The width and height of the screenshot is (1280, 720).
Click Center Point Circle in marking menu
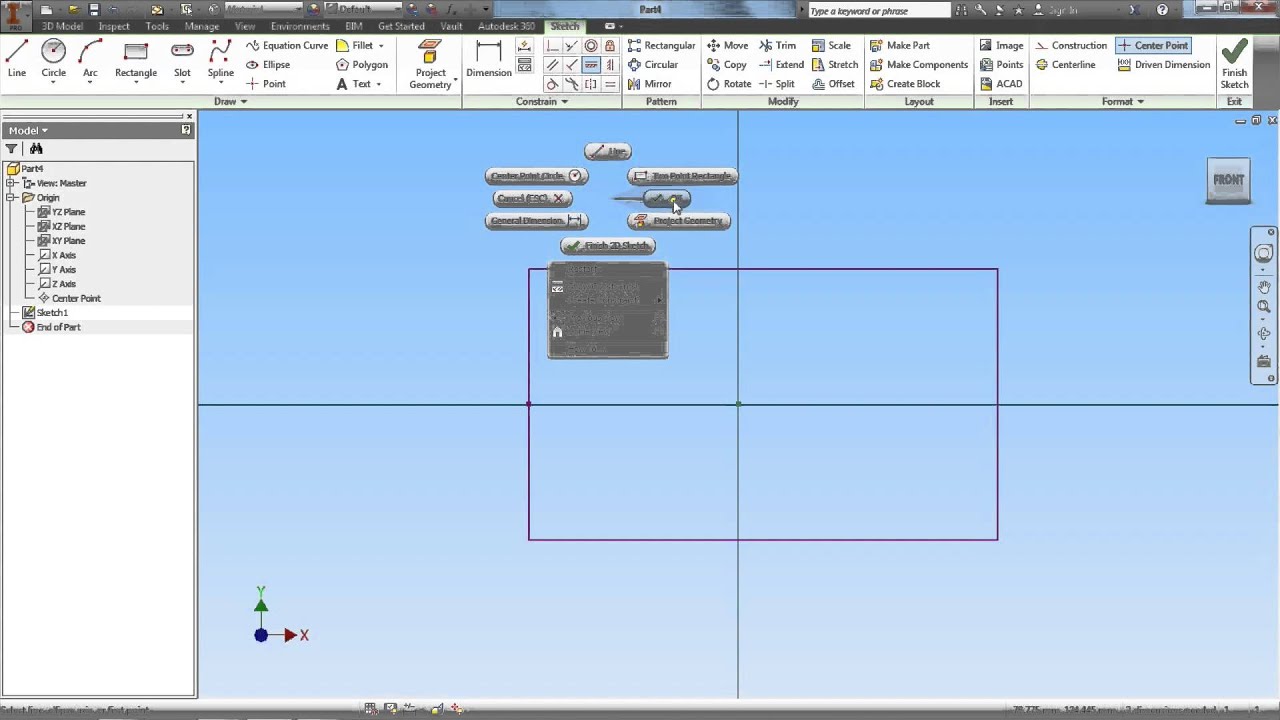click(537, 176)
